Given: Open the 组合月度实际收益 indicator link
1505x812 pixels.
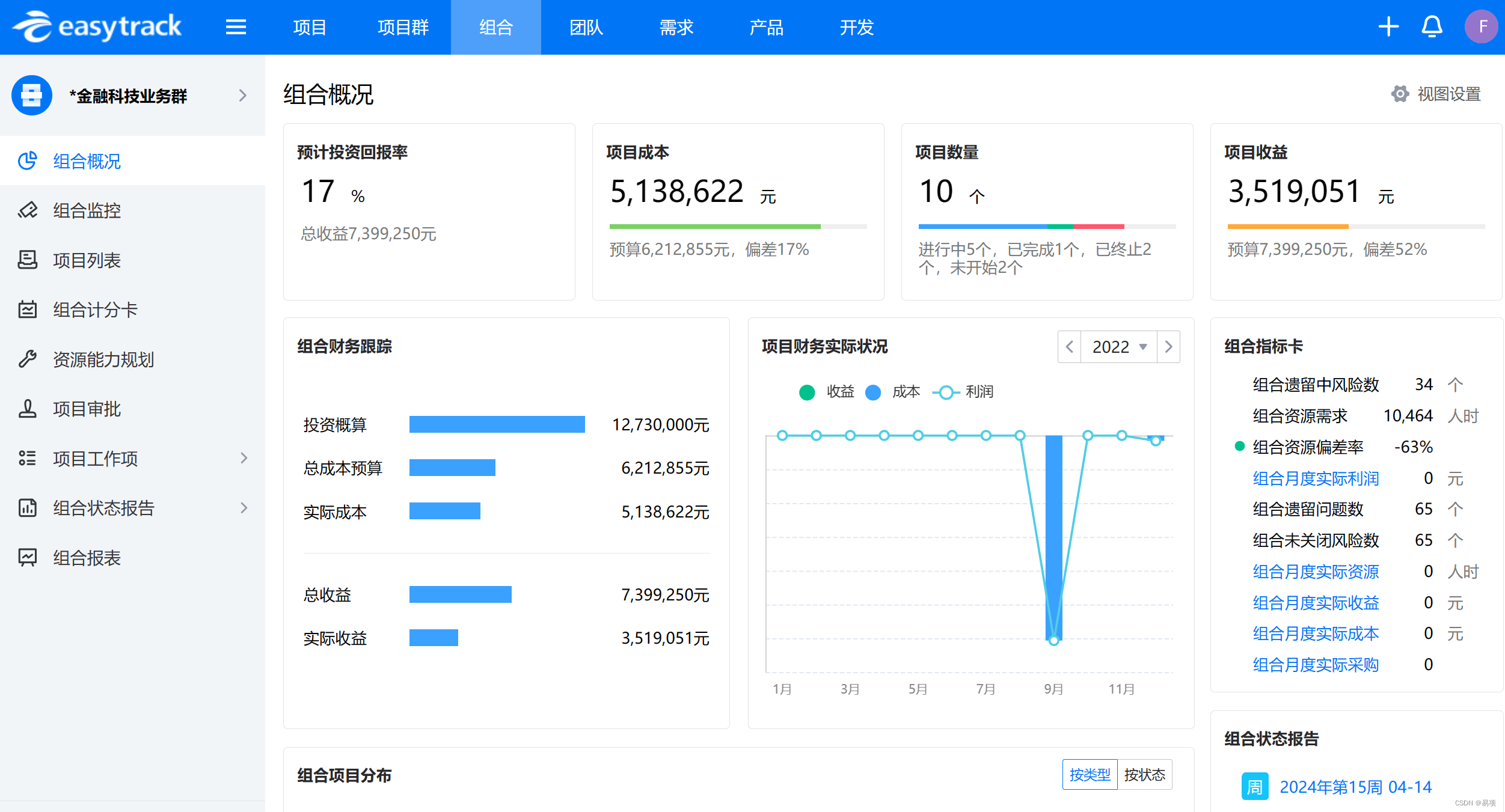Looking at the screenshot, I should click(x=1316, y=603).
